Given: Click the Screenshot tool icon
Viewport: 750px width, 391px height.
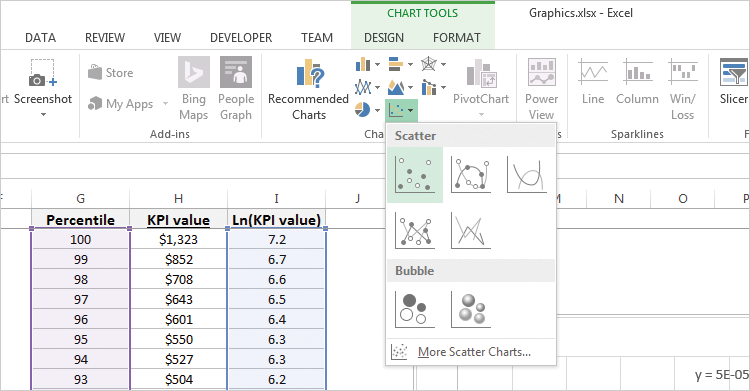Looking at the screenshot, I should click(x=43, y=73).
